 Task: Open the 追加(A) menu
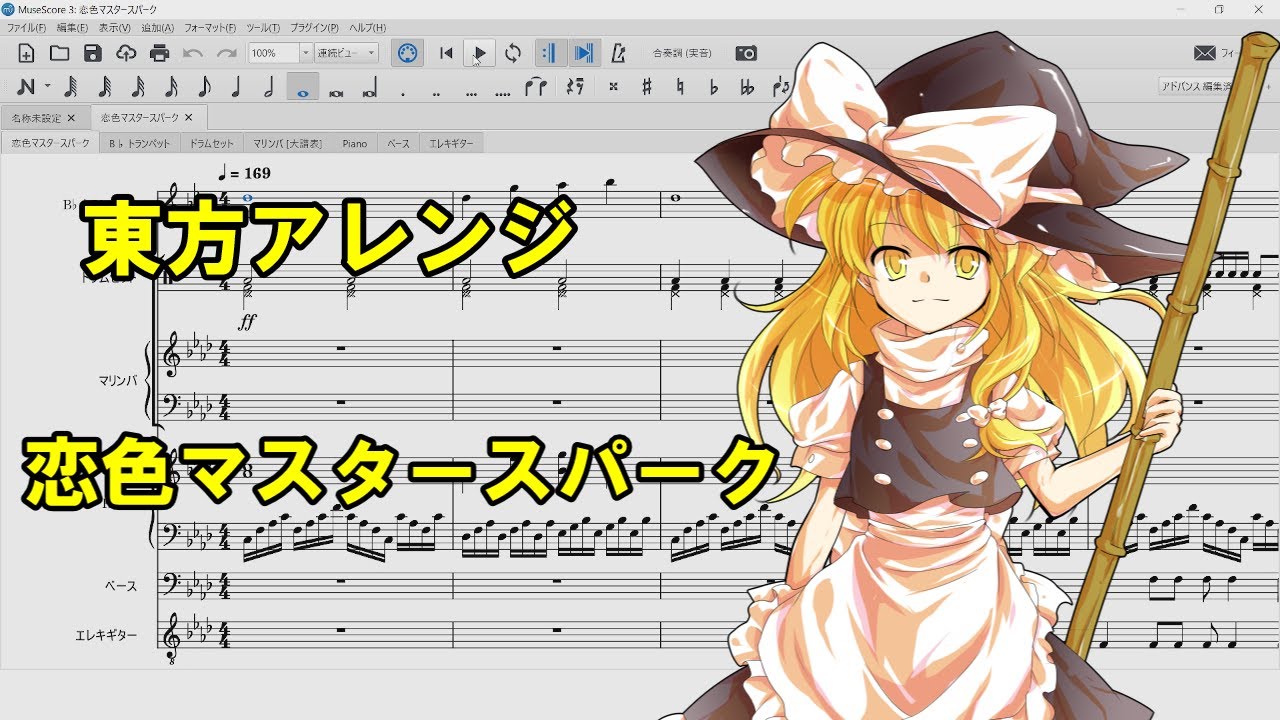(x=158, y=28)
